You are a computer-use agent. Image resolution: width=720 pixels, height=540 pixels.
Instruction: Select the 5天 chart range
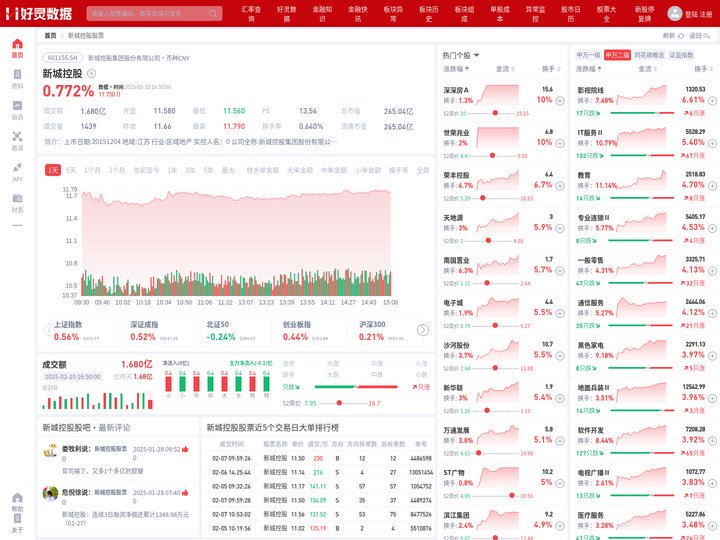tap(71, 170)
